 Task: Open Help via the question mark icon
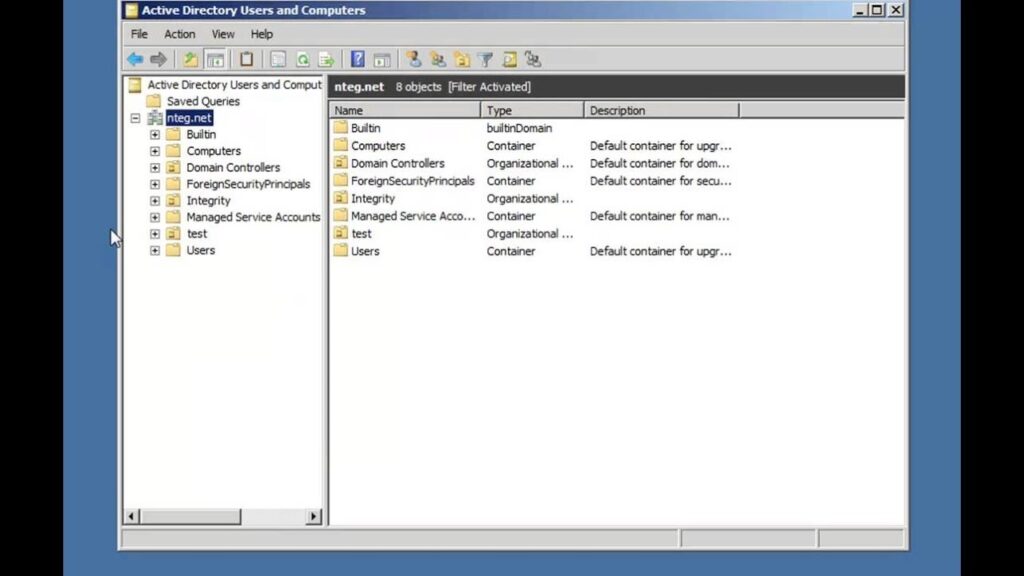pos(356,59)
